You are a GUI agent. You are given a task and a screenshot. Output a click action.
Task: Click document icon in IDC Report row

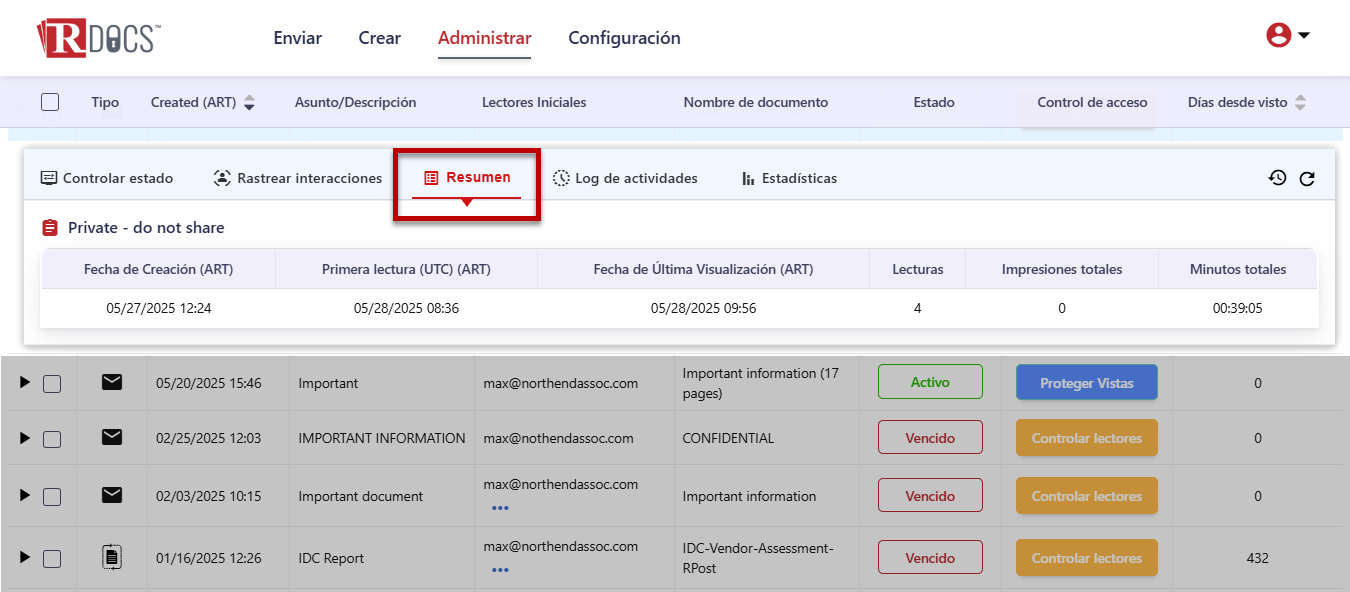click(112, 557)
